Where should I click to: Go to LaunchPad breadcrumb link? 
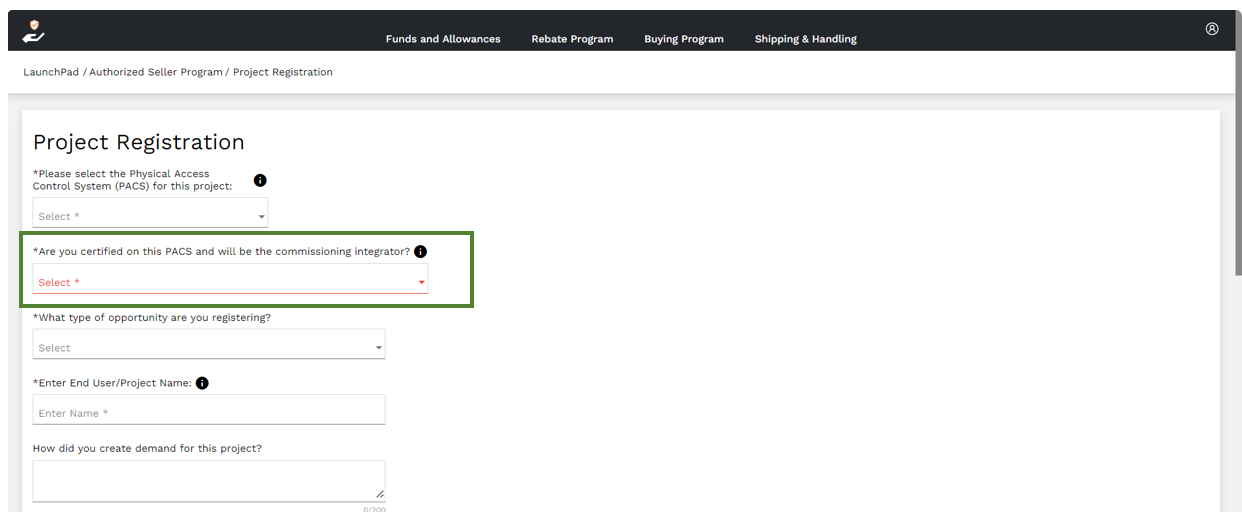[x=51, y=72]
